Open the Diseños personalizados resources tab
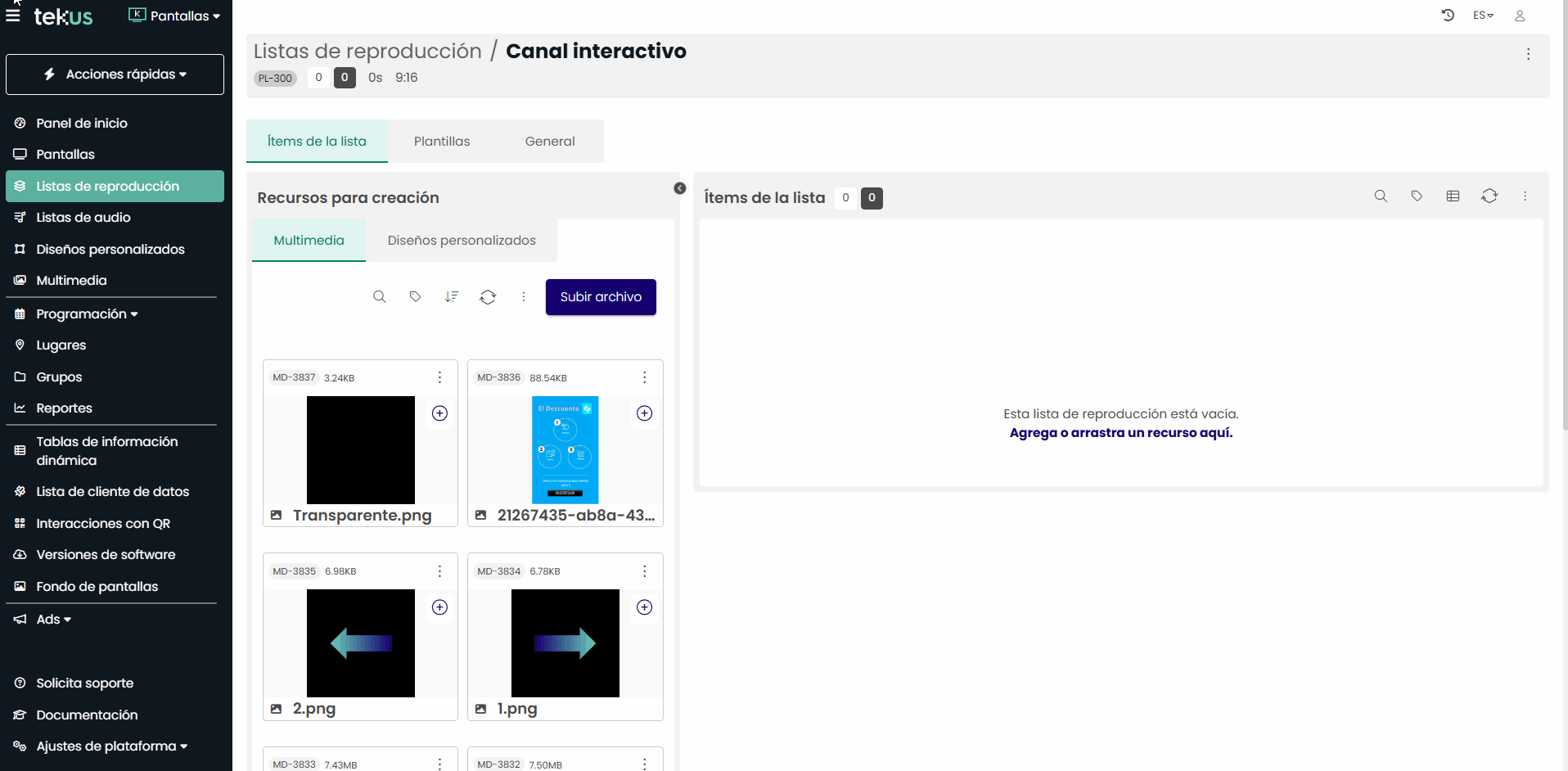The width and height of the screenshot is (1568, 771). pyautogui.click(x=462, y=241)
